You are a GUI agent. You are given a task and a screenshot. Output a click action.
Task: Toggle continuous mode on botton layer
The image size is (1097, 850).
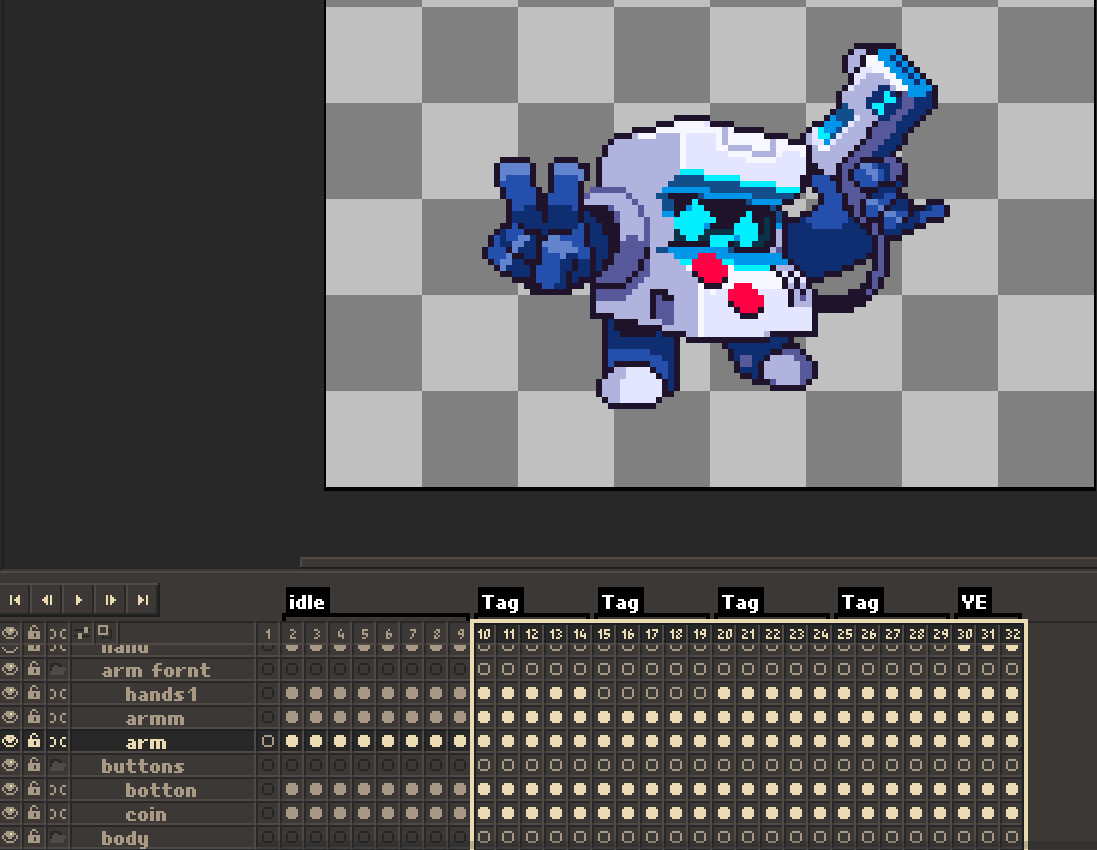[x=58, y=789]
